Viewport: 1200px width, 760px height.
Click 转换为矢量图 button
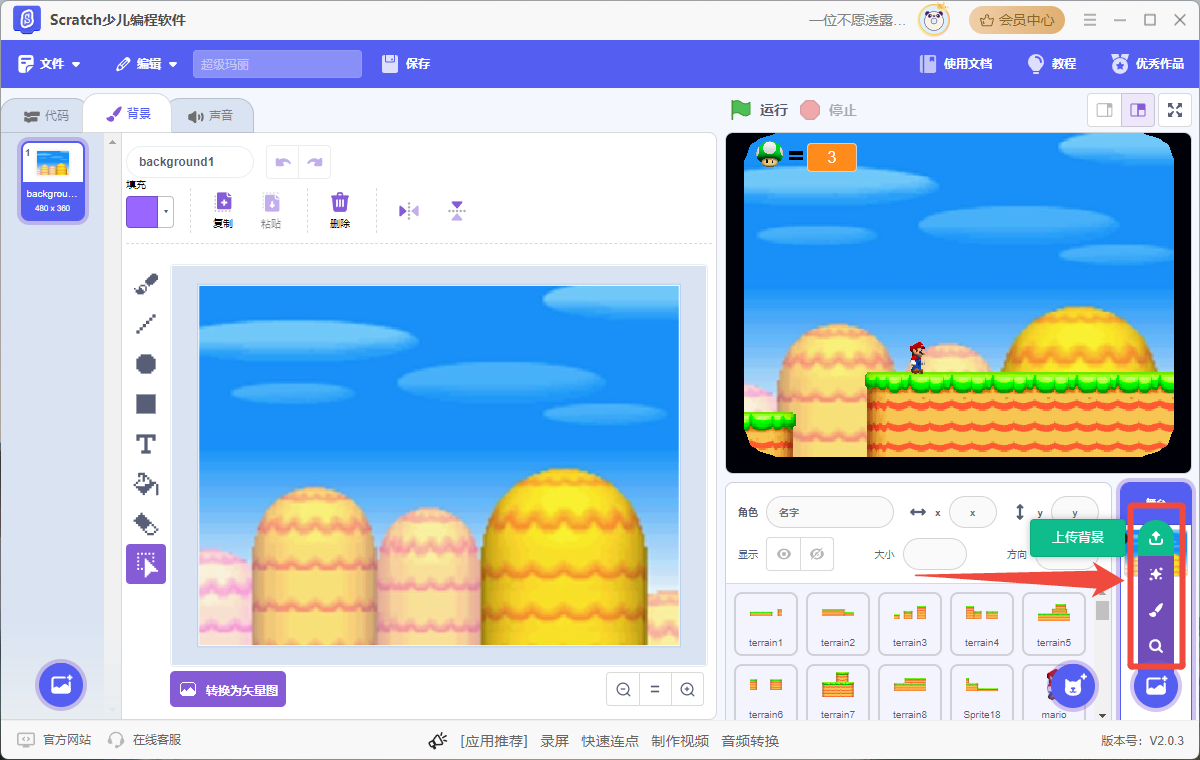(228, 689)
